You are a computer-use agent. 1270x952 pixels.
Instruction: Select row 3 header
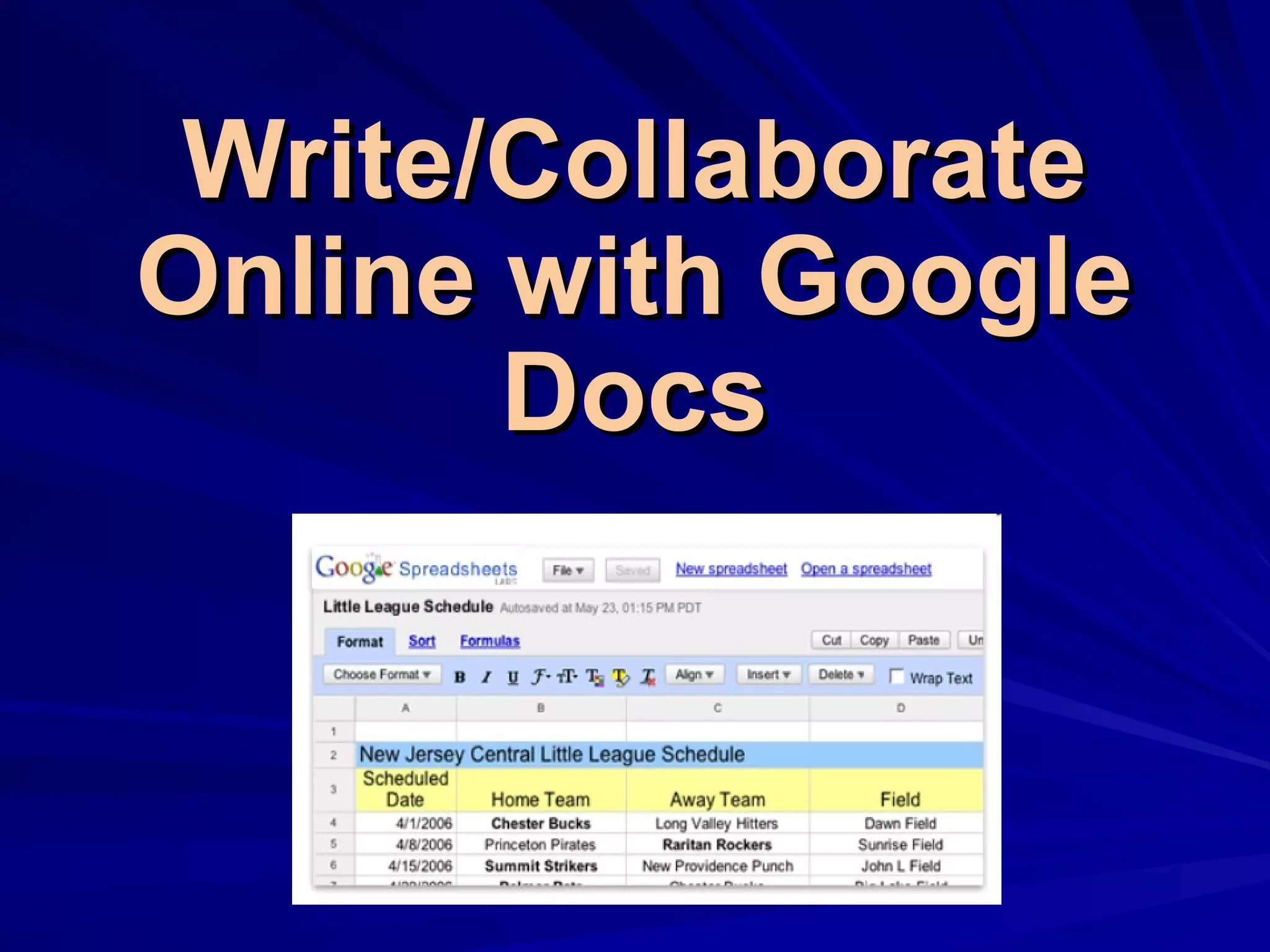tap(334, 790)
